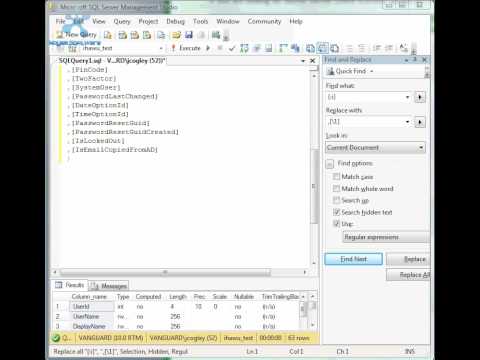Click the Analysis Services MDX Query icon
Image resolution: width=480 pixels, height=360 pixels.
point(122,35)
